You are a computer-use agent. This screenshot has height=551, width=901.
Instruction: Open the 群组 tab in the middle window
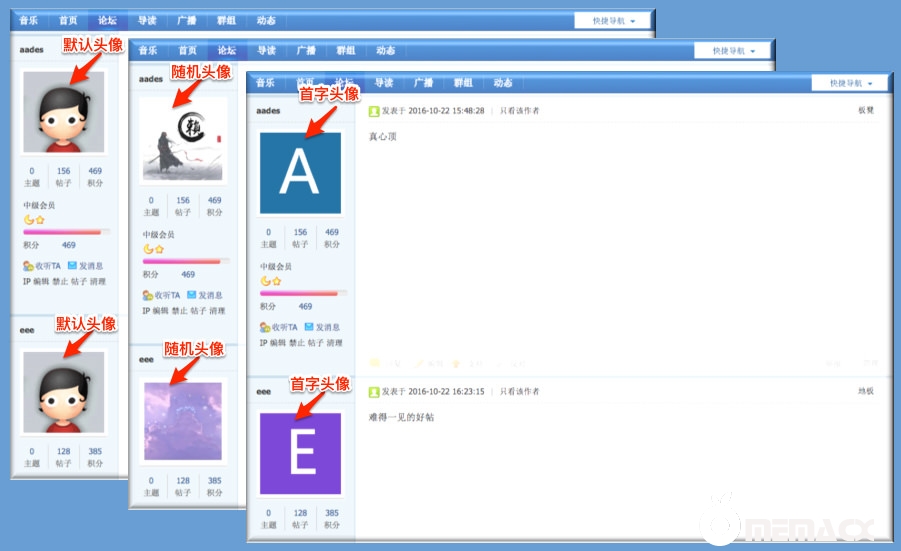(x=346, y=51)
